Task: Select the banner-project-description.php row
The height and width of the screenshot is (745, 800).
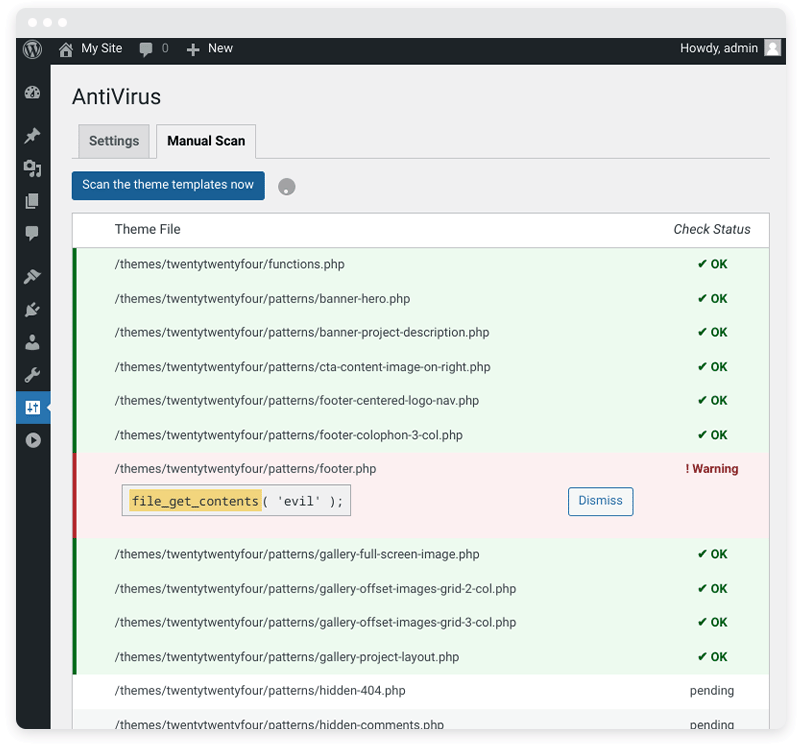Action: [421, 333]
